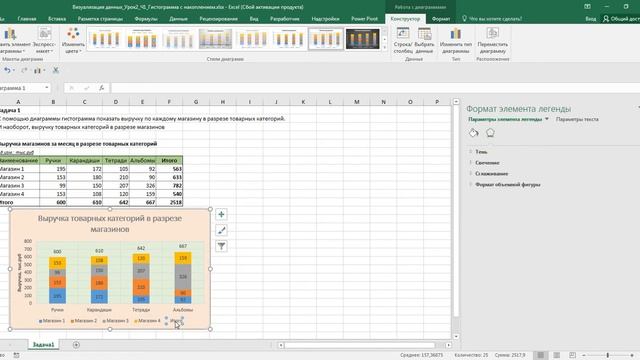Open the Формулы ribbon tab
The image size is (640, 360).
(146, 19)
